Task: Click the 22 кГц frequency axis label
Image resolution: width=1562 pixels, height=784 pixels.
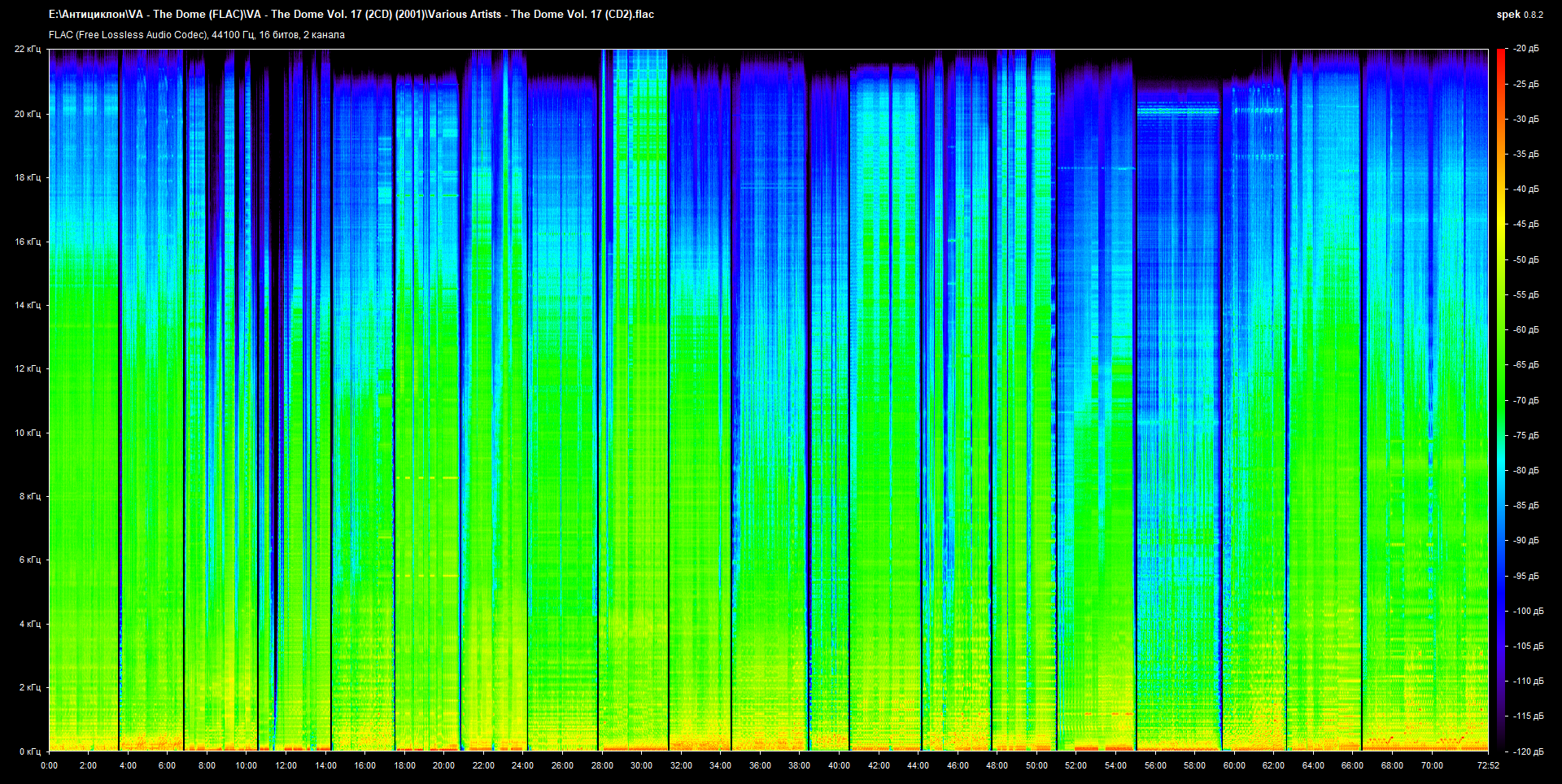Action: tap(28, 49)
